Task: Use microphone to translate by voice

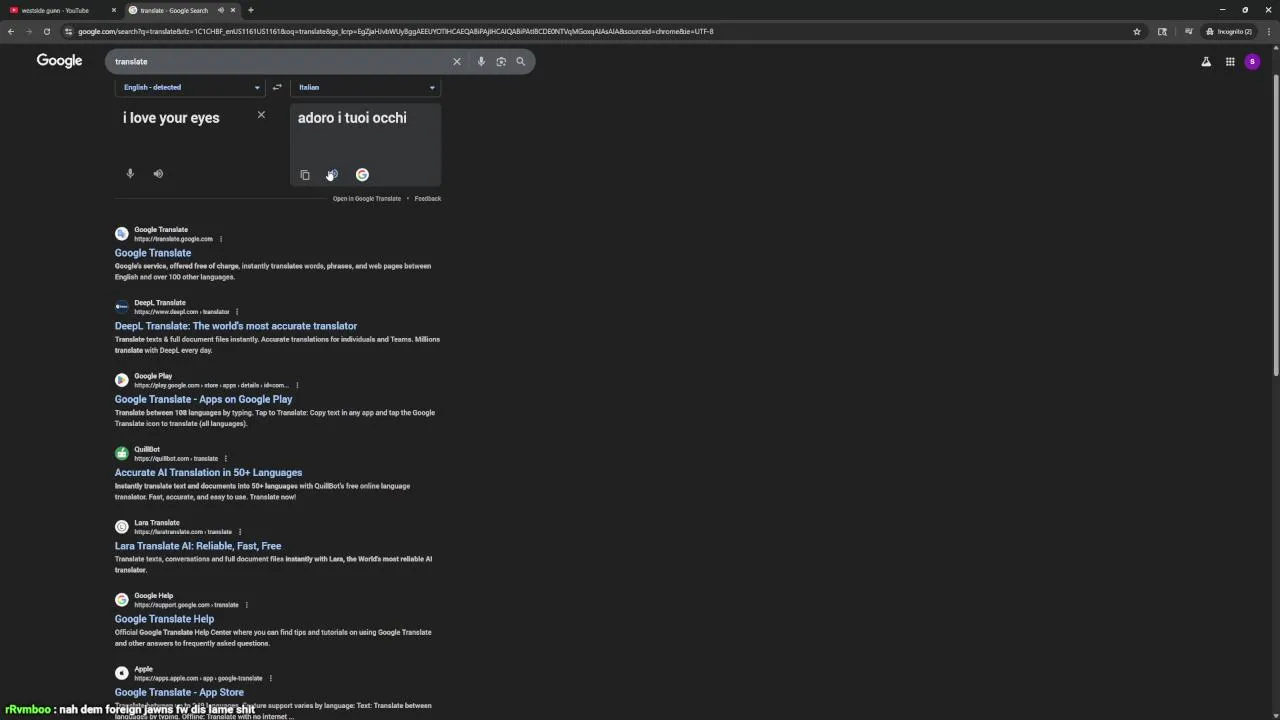Action: [x=130, y=174]
